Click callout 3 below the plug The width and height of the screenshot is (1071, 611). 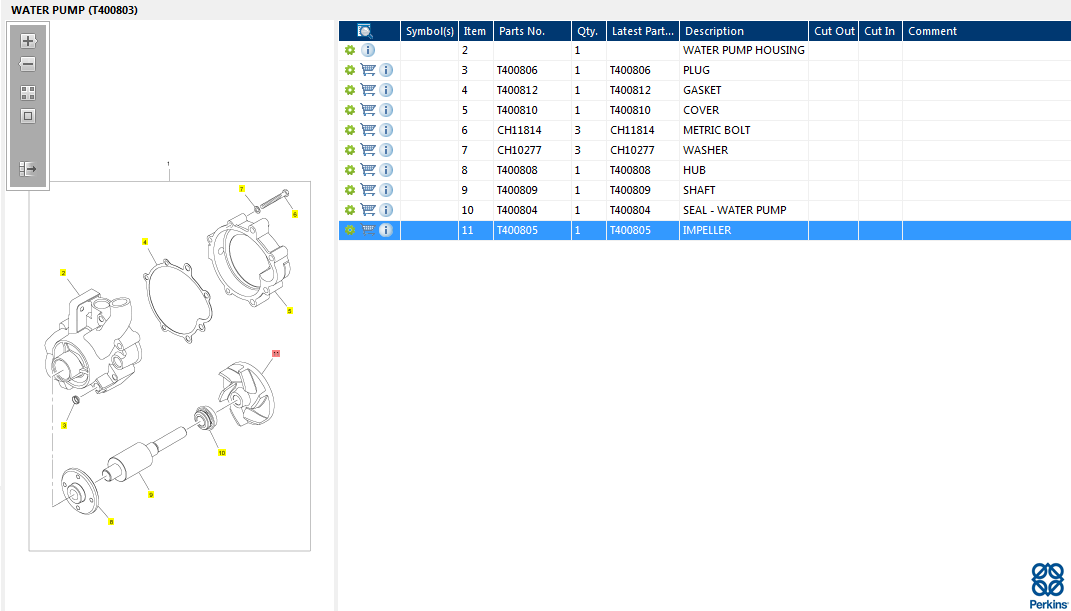point(64,425)
